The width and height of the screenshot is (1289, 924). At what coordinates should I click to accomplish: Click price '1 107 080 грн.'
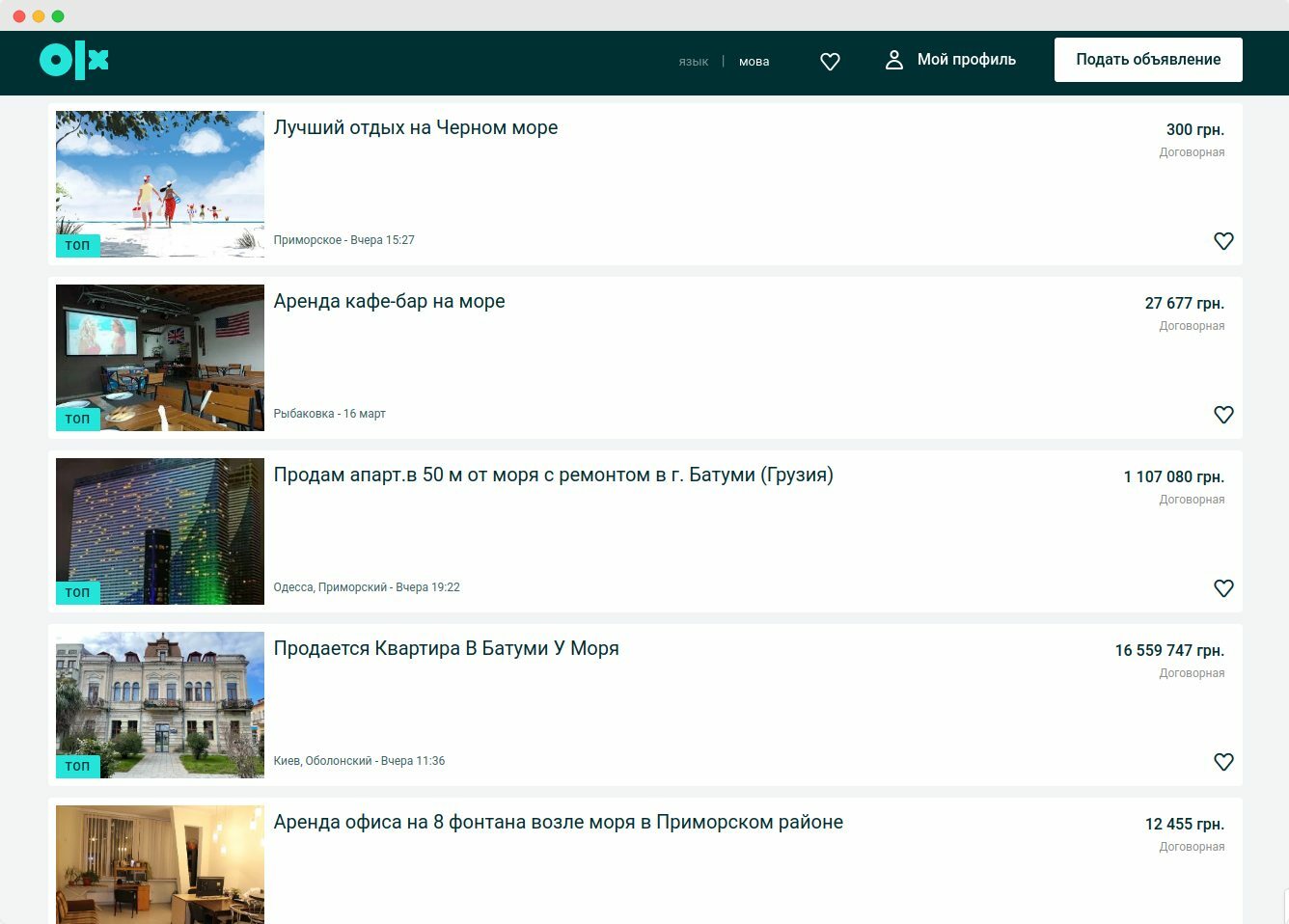(x=1174, y=476)
